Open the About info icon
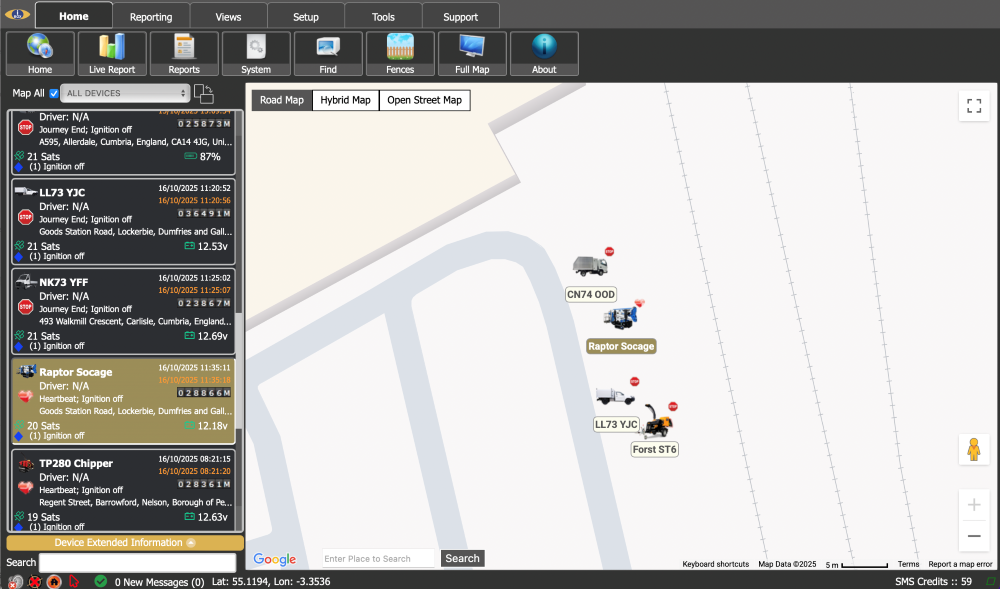Image resolution: width=1000 pixels, height=589 pixels. (x=544, y=54)
